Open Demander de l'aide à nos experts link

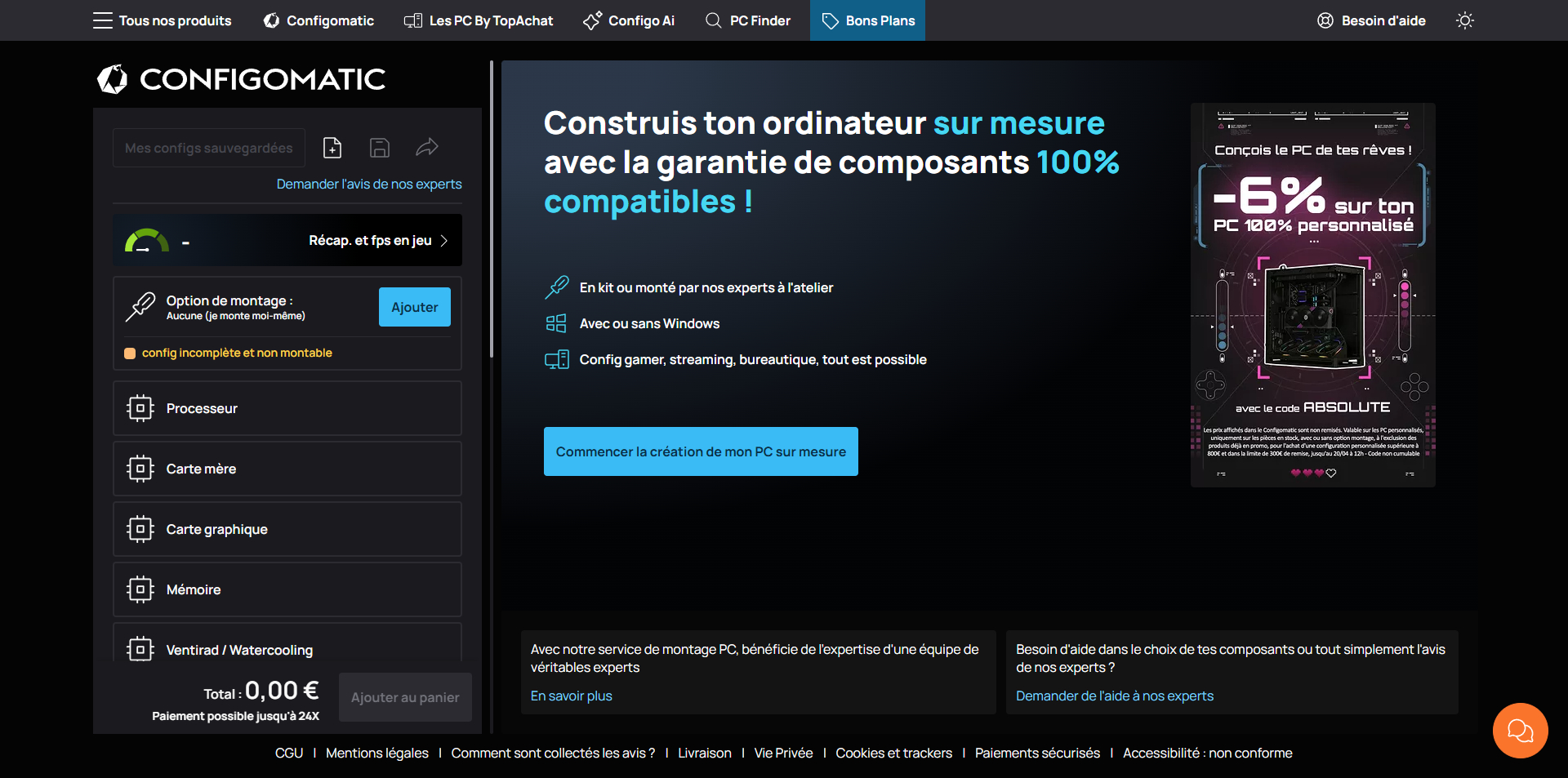tap(1115, 696)
